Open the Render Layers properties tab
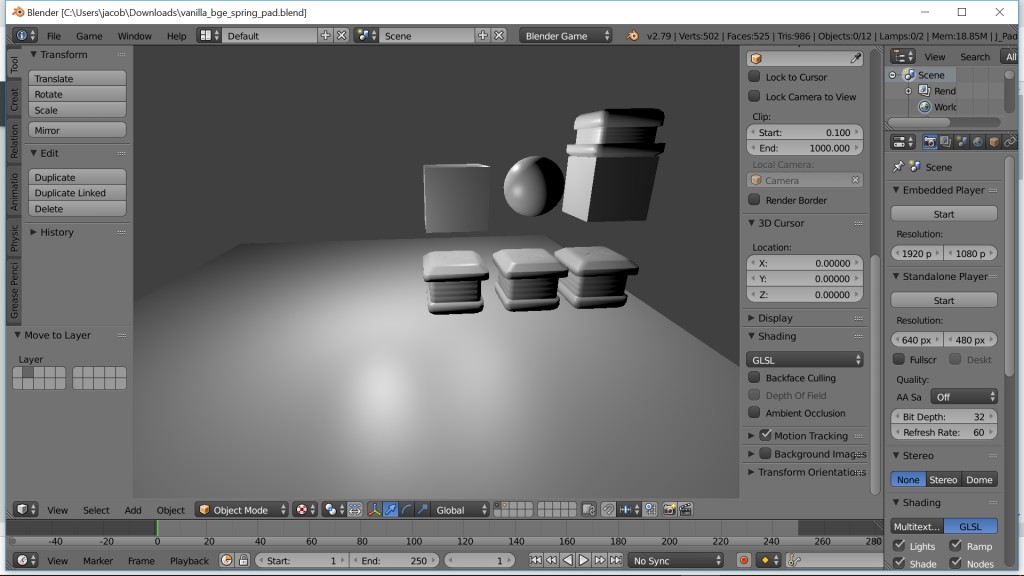Viewport: 1024px width, 576px height. coord(945,142)
